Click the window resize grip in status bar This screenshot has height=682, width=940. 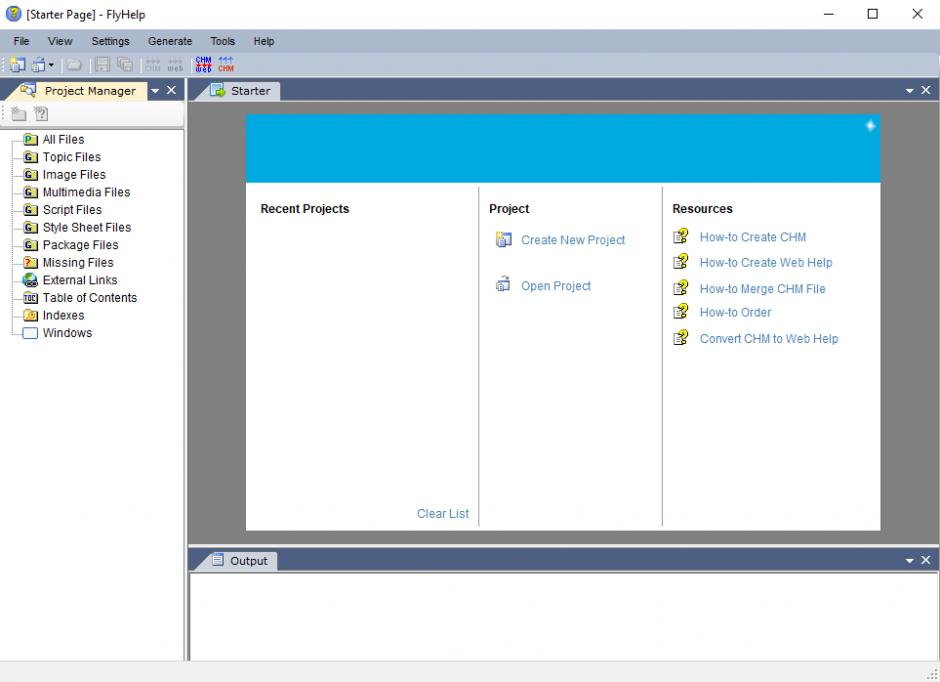[932, 674]
